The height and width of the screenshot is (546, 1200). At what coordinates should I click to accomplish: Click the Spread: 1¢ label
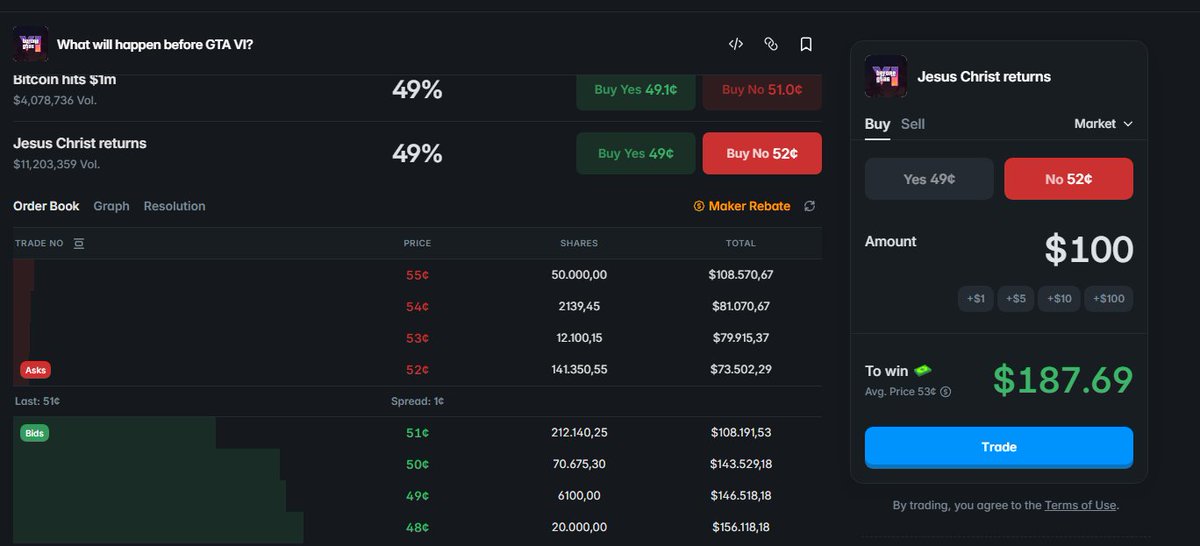417,401
